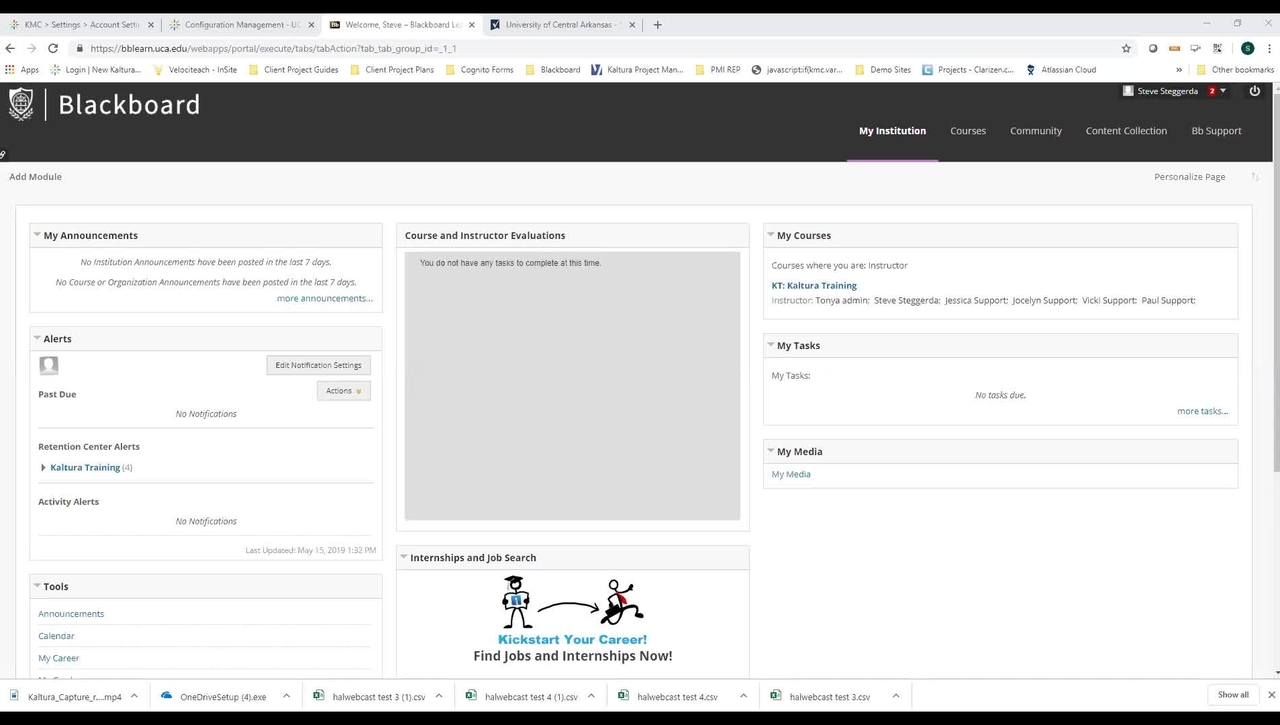Screen dimensions: 1280x725
Task: Close the University of Central Arkansas tab
Action: pos(632,25)
